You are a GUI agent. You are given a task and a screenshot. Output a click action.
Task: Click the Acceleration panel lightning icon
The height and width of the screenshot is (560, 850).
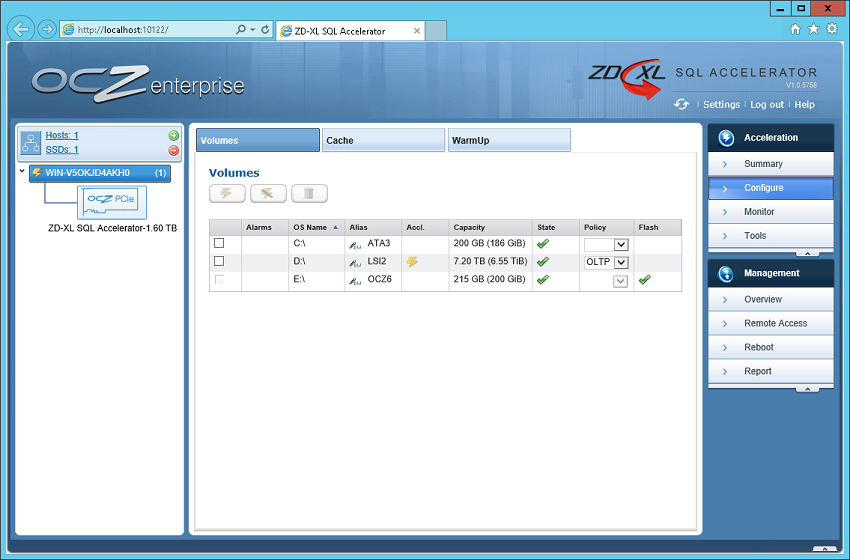(x=726, y=138)
